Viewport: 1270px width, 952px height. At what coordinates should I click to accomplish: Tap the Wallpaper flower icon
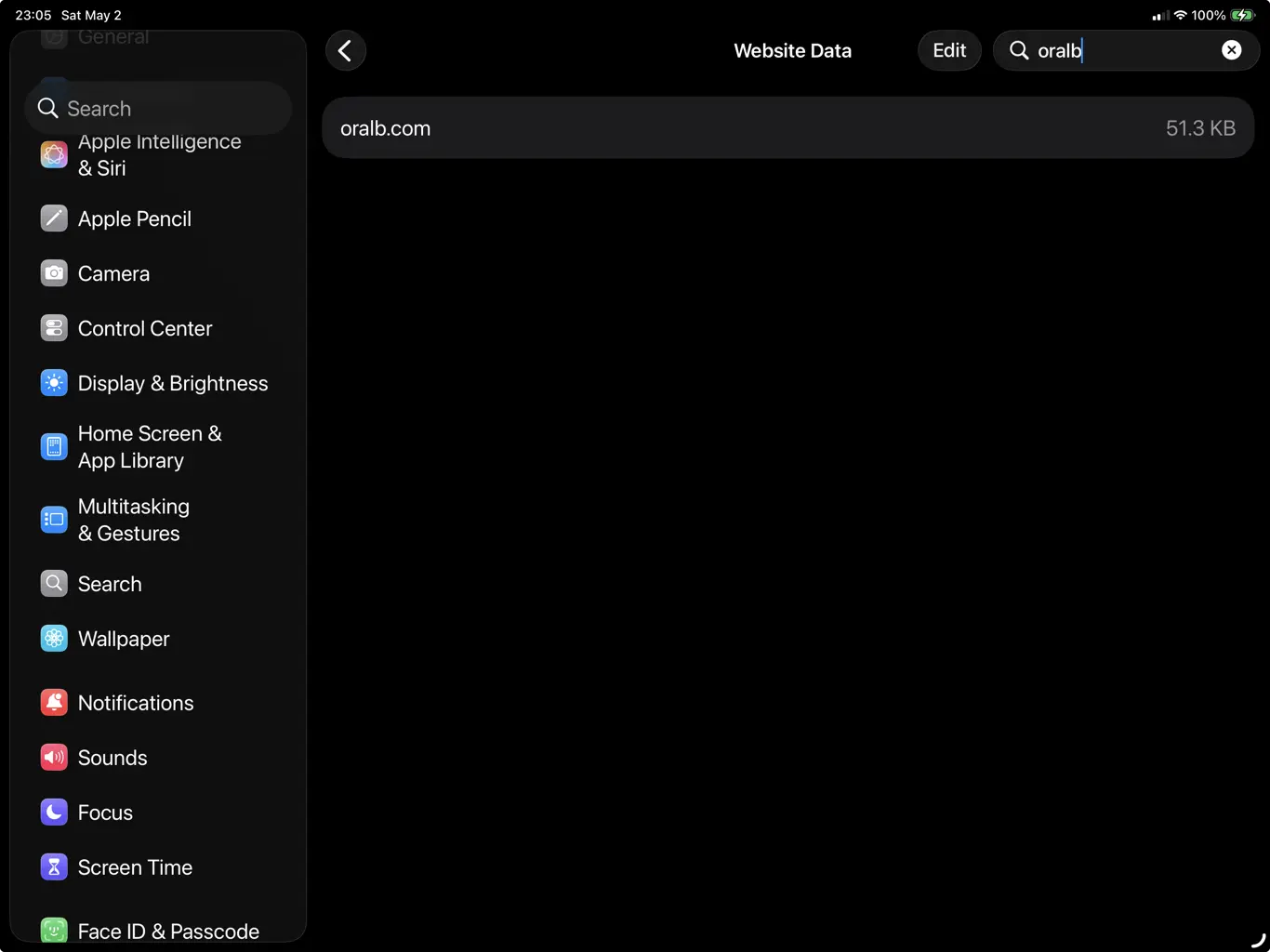pos(54,639)
